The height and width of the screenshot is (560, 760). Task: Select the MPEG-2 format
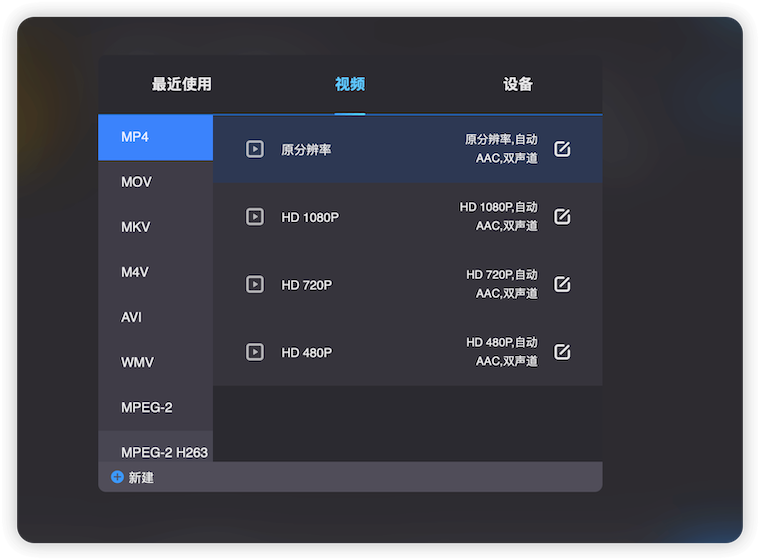click(x=155, y=407)
